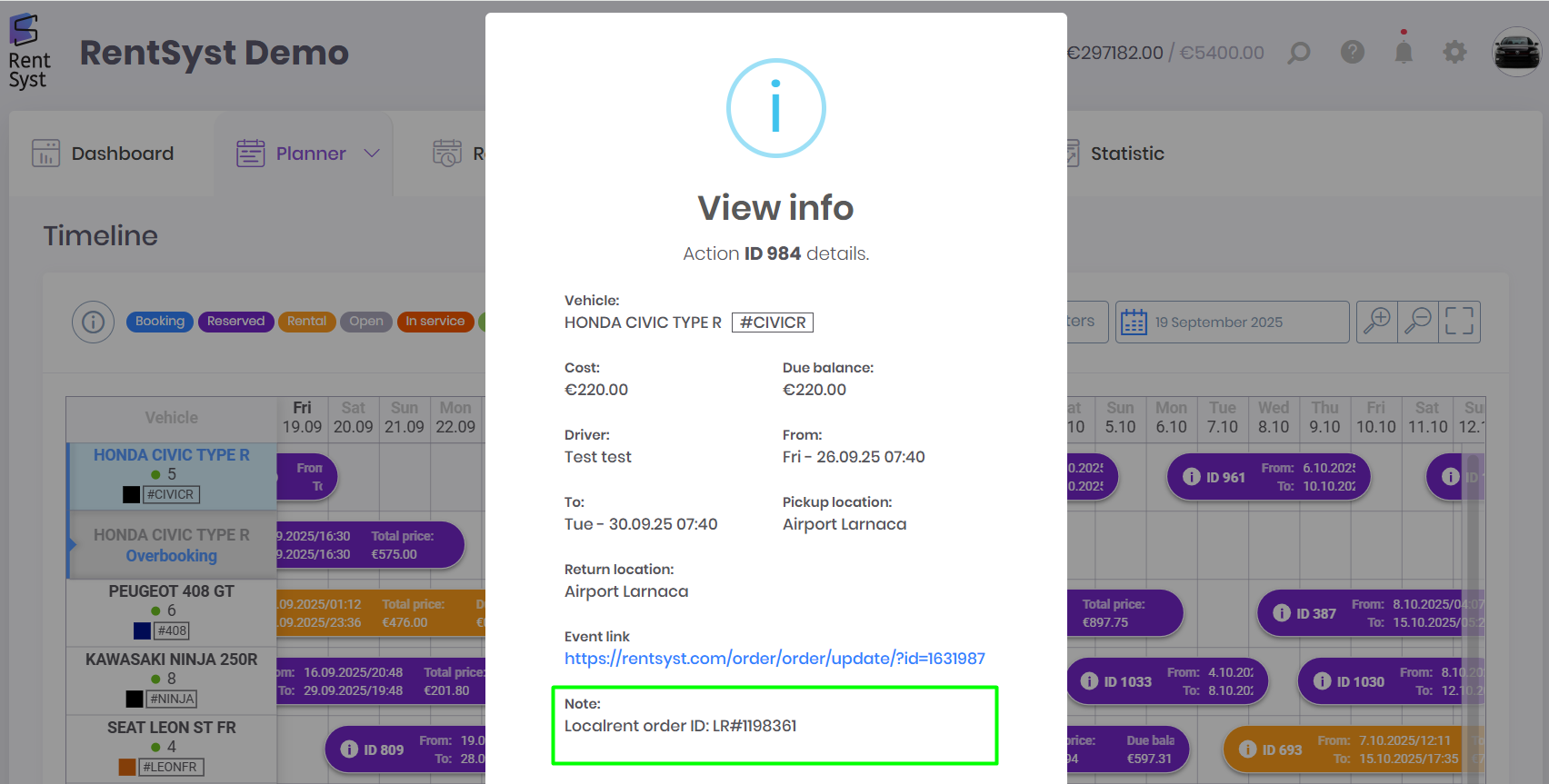
Task: Click the orange color swatch next to #LEONFR
Action: click(127, 768)
